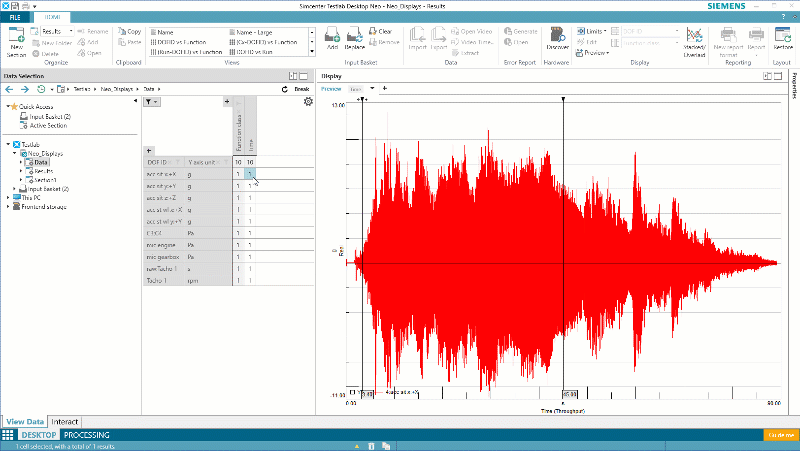
Task: Open the Preview dropdown in Display group
Action: 593,53
